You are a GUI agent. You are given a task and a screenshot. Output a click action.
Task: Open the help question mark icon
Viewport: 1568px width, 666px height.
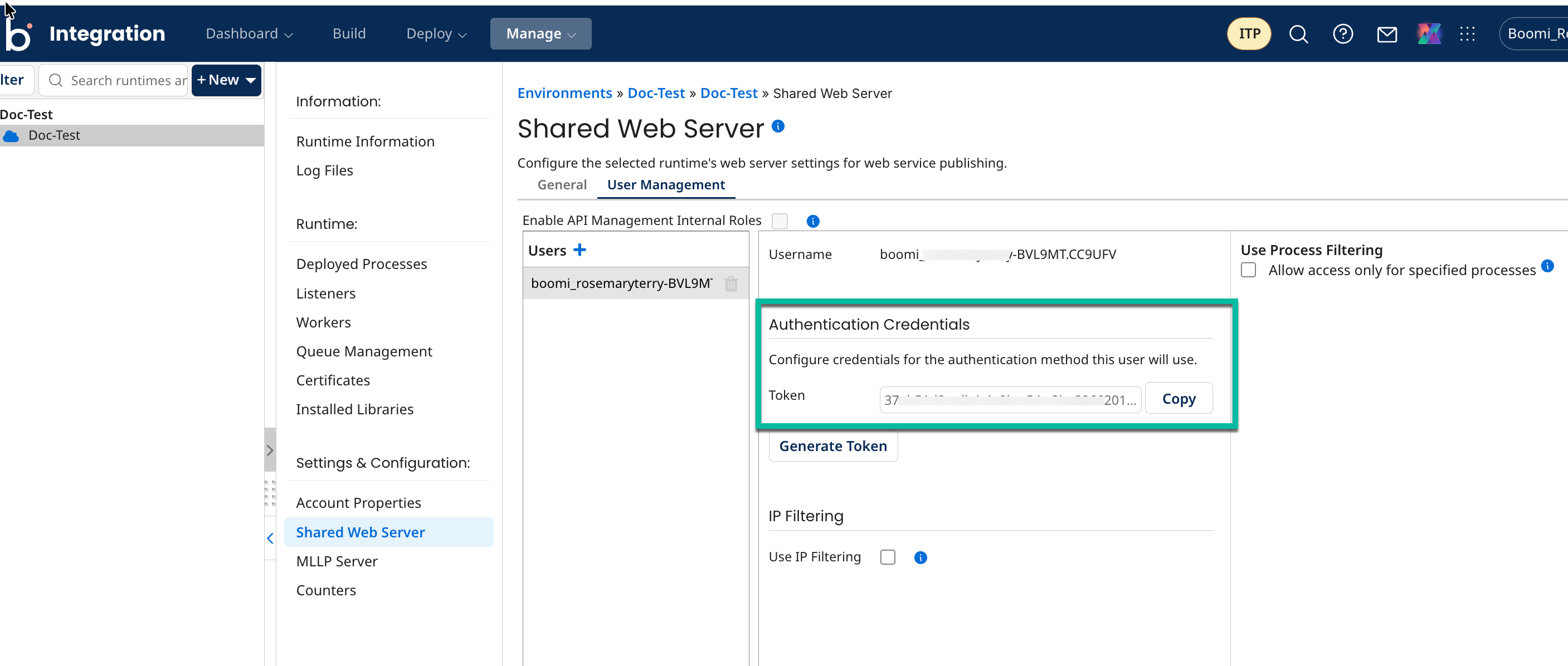1342,34
